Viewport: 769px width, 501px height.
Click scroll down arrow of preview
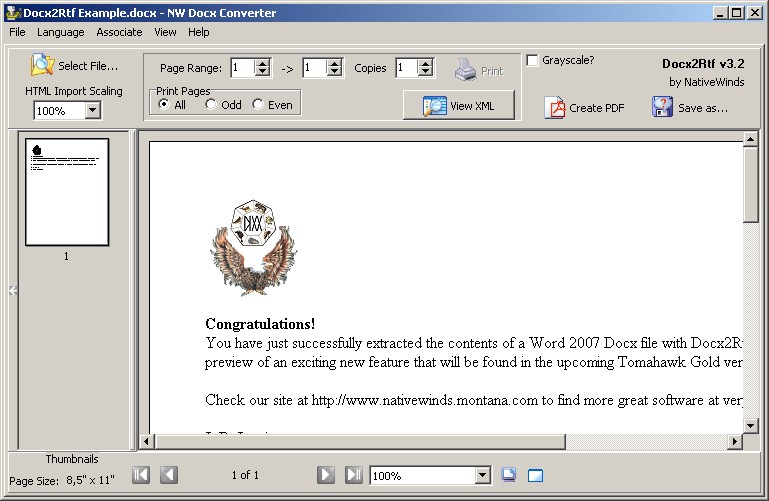pyautogui.click(x=750, y=426)
